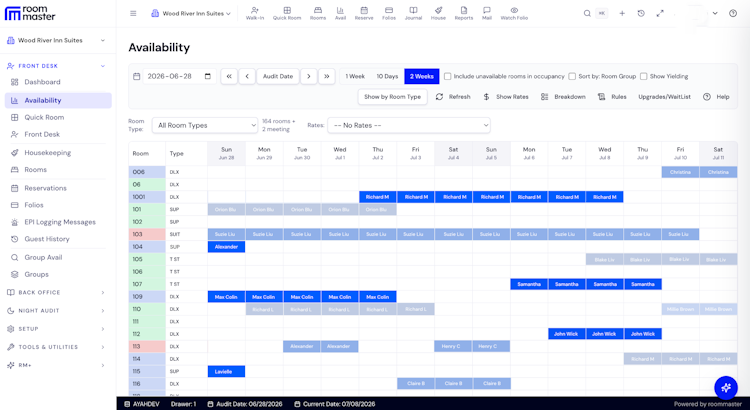Click room 103 red cell
The height and width of the screenshot is (410, 750).
pos(147,234)
